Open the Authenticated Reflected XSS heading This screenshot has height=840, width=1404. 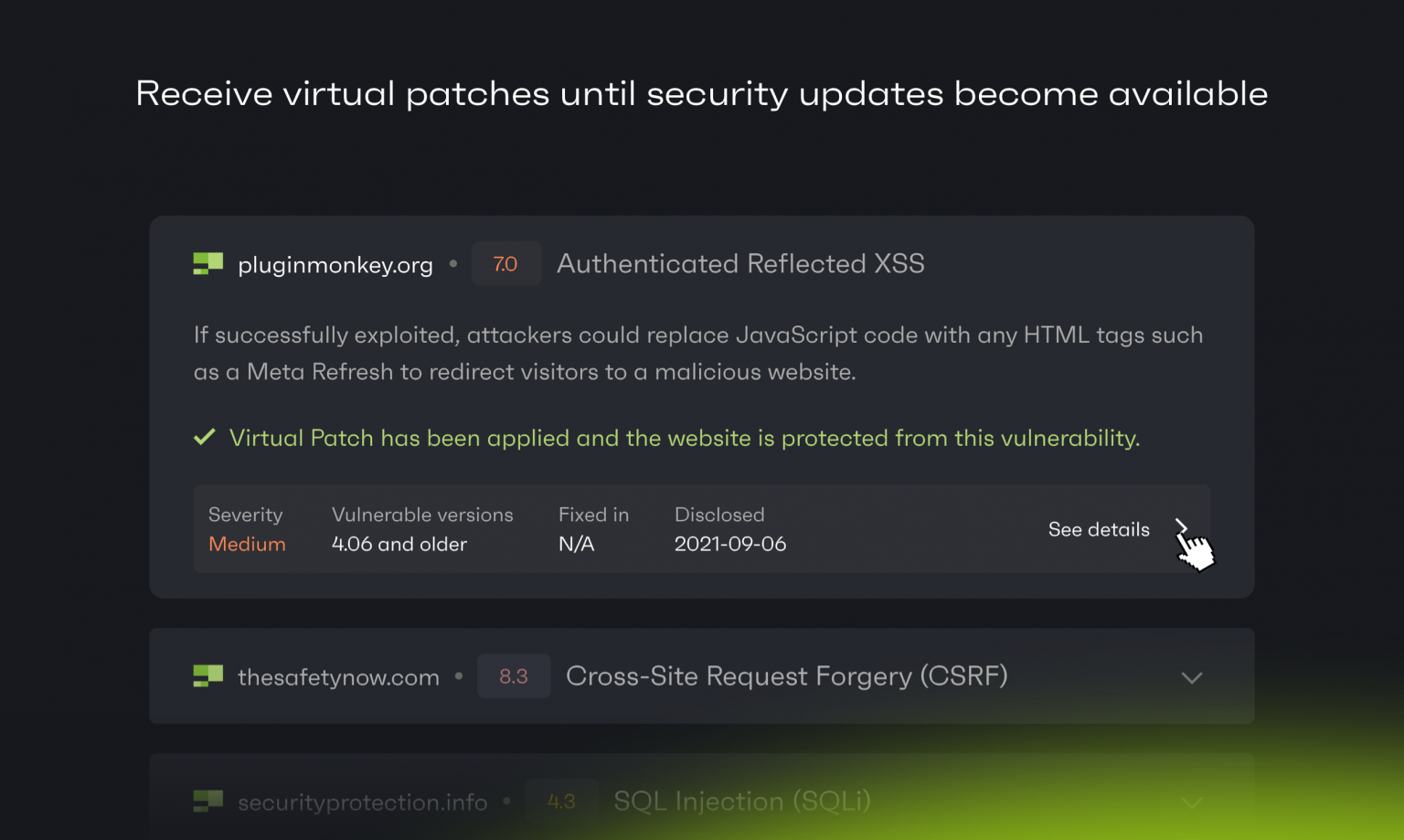(x=740, y=263)
